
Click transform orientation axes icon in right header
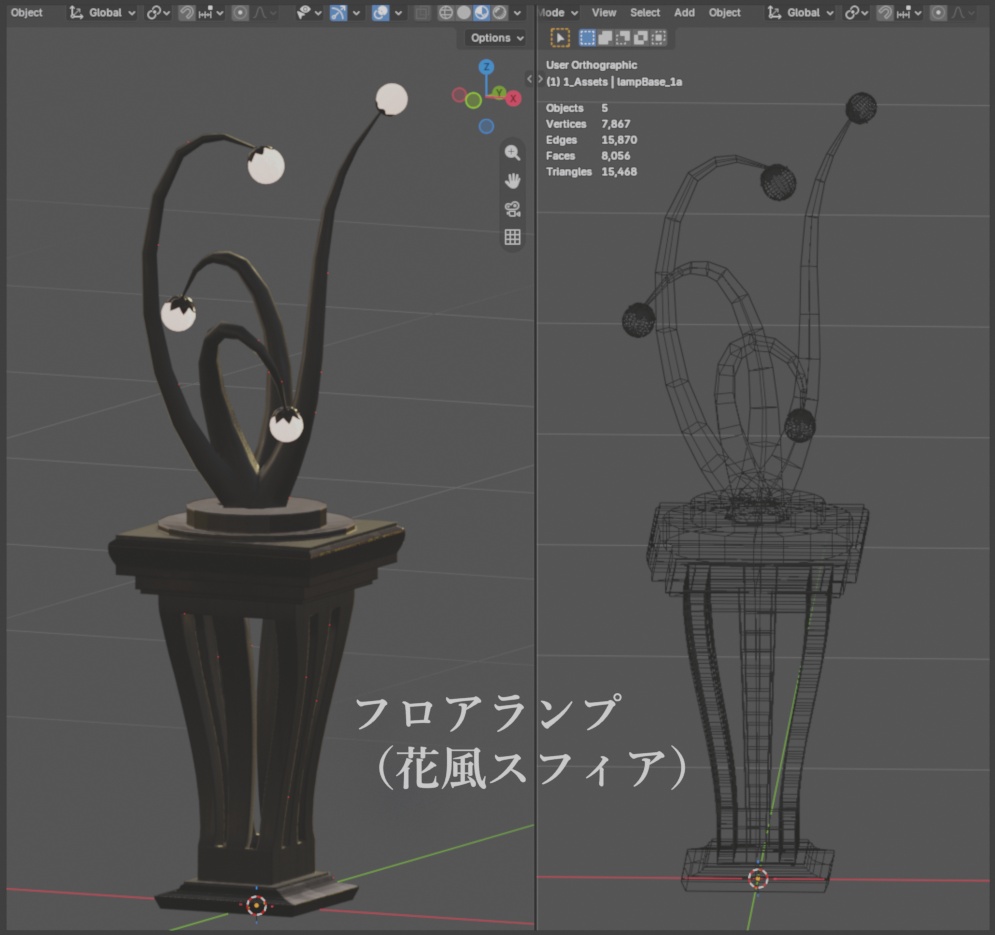pyautogui.click(x=774, y=13)
